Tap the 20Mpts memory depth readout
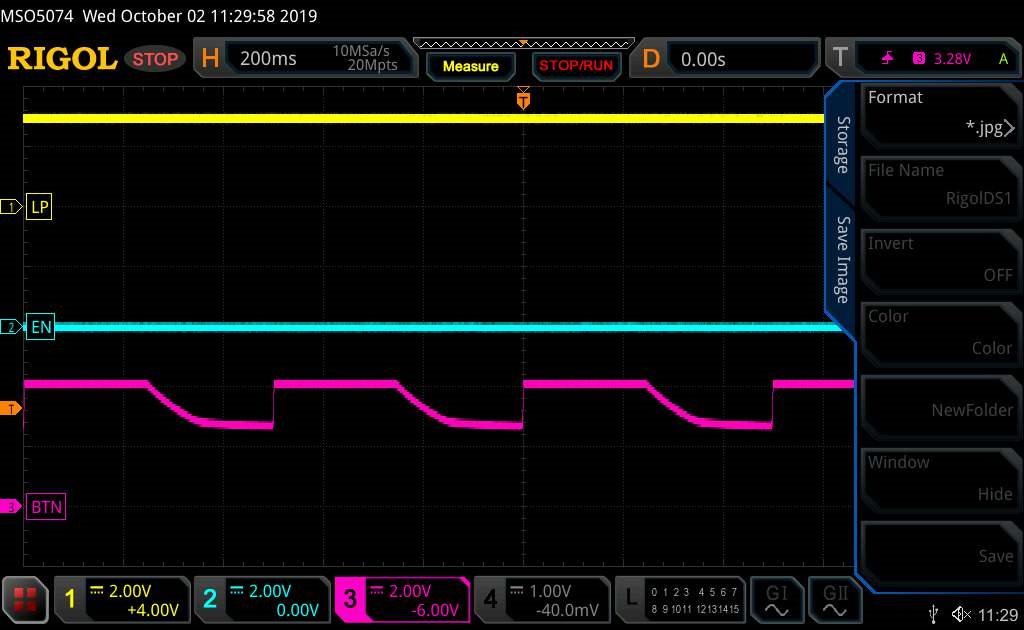The height and width of the screenshot is (630, 1024). pyautogui.click(x=372, y=65)
